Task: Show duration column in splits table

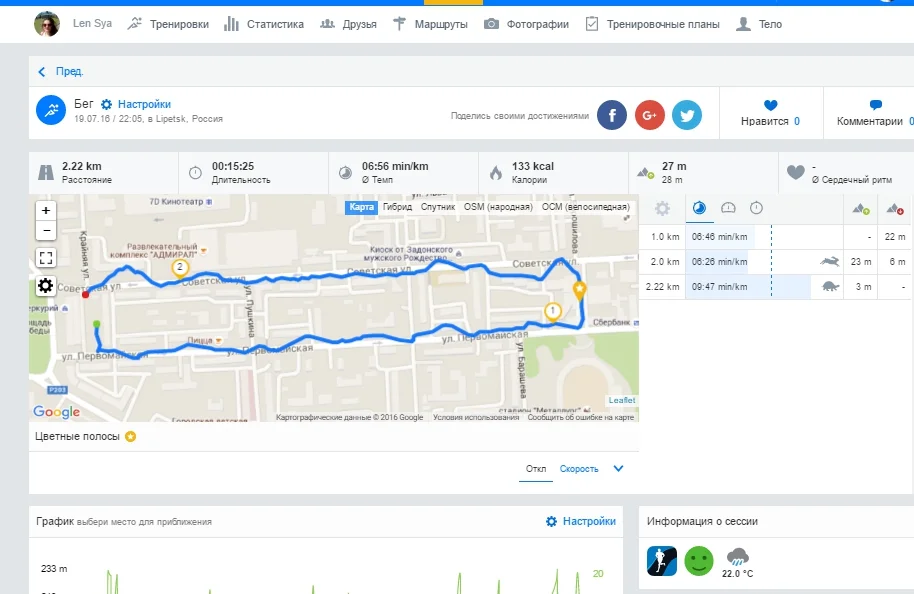Action: tap(756, 208)
